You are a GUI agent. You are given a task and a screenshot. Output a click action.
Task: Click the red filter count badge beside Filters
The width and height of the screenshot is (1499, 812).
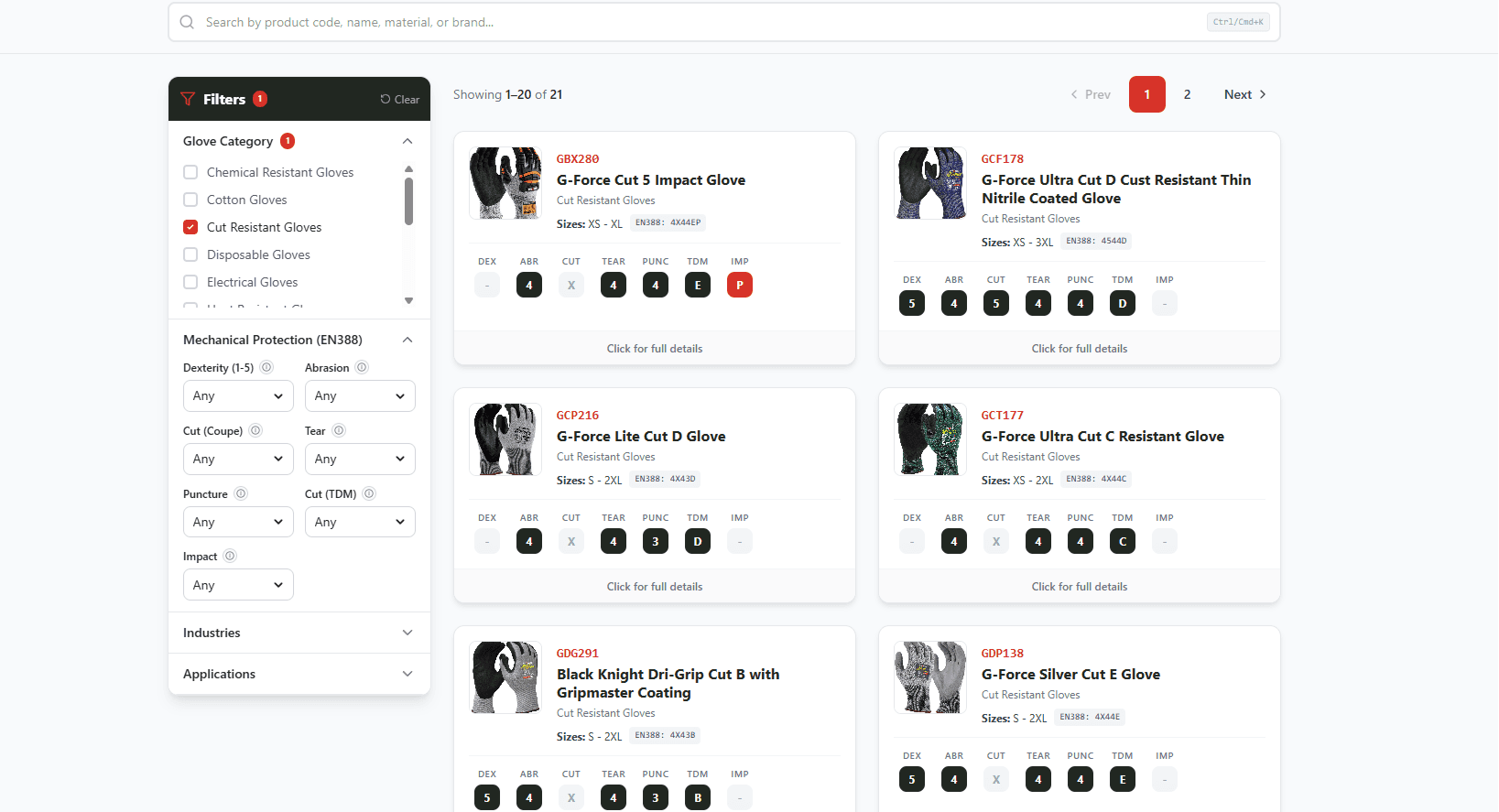tap(260, 99)
